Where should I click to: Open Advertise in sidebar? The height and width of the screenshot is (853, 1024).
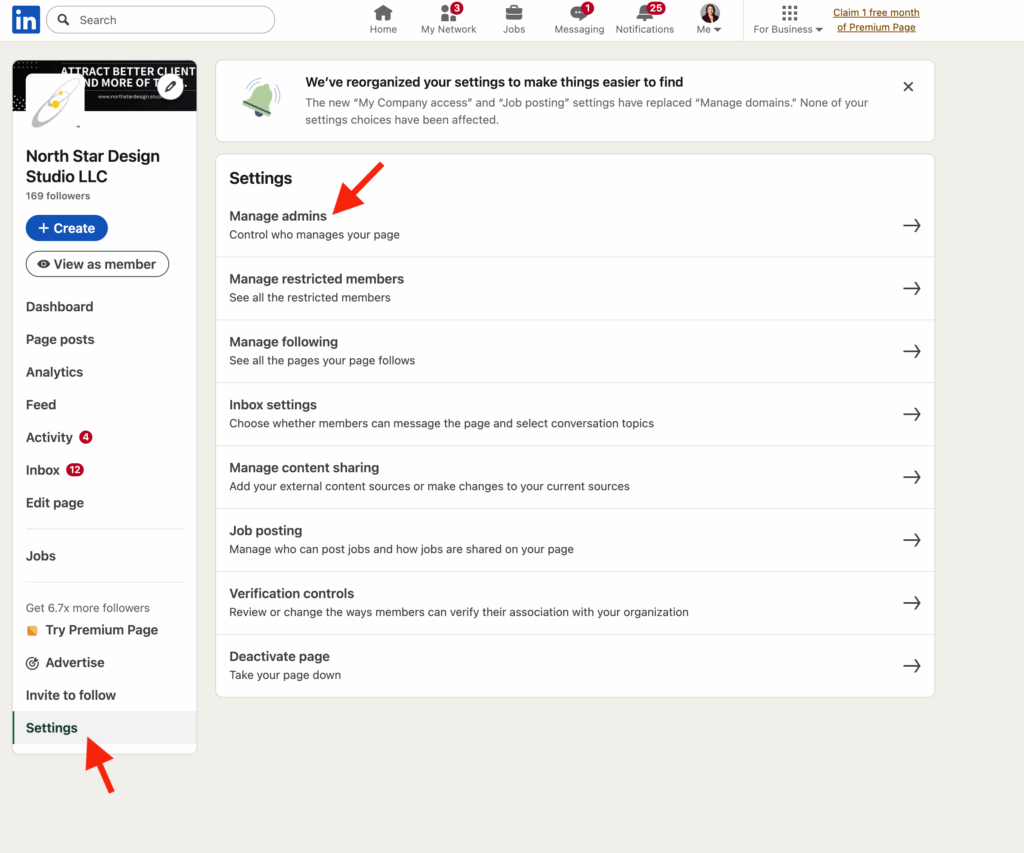click(75, 662)
